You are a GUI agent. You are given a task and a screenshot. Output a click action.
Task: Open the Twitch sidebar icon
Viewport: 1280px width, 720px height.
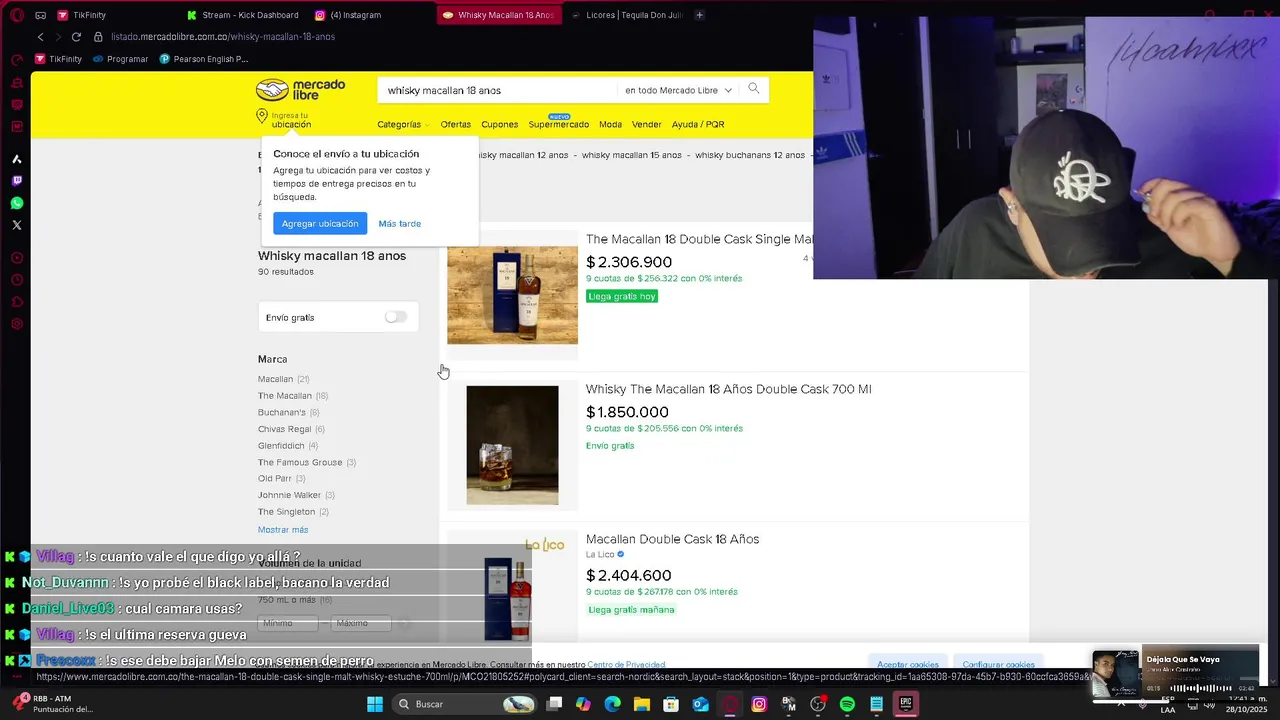16,181
